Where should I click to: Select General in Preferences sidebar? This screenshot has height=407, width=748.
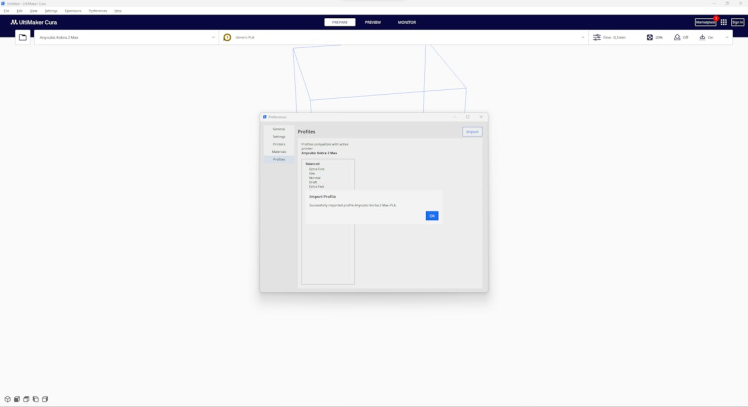279,129
